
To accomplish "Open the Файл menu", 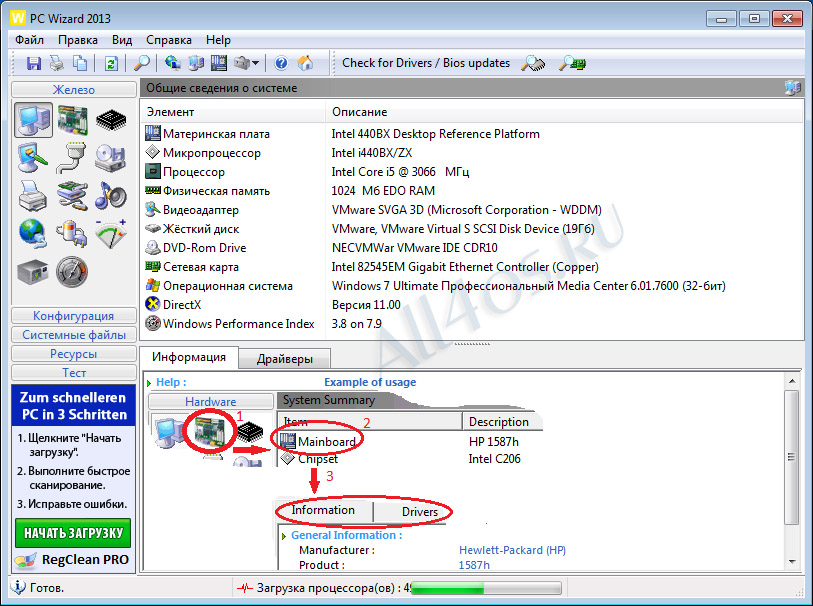I will click(29, 40).
